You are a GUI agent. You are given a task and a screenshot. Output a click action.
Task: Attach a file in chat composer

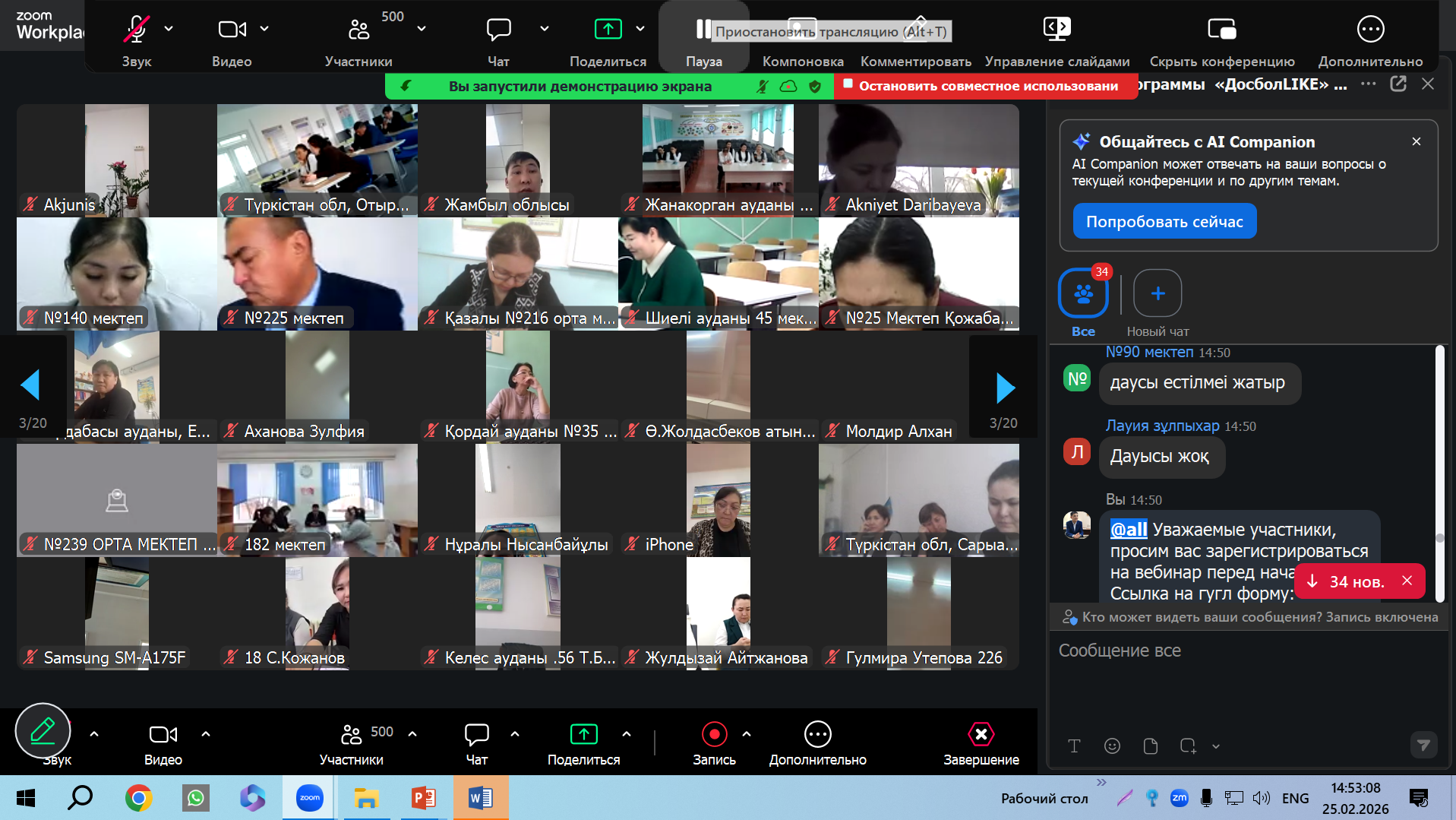pos(1150,746)
